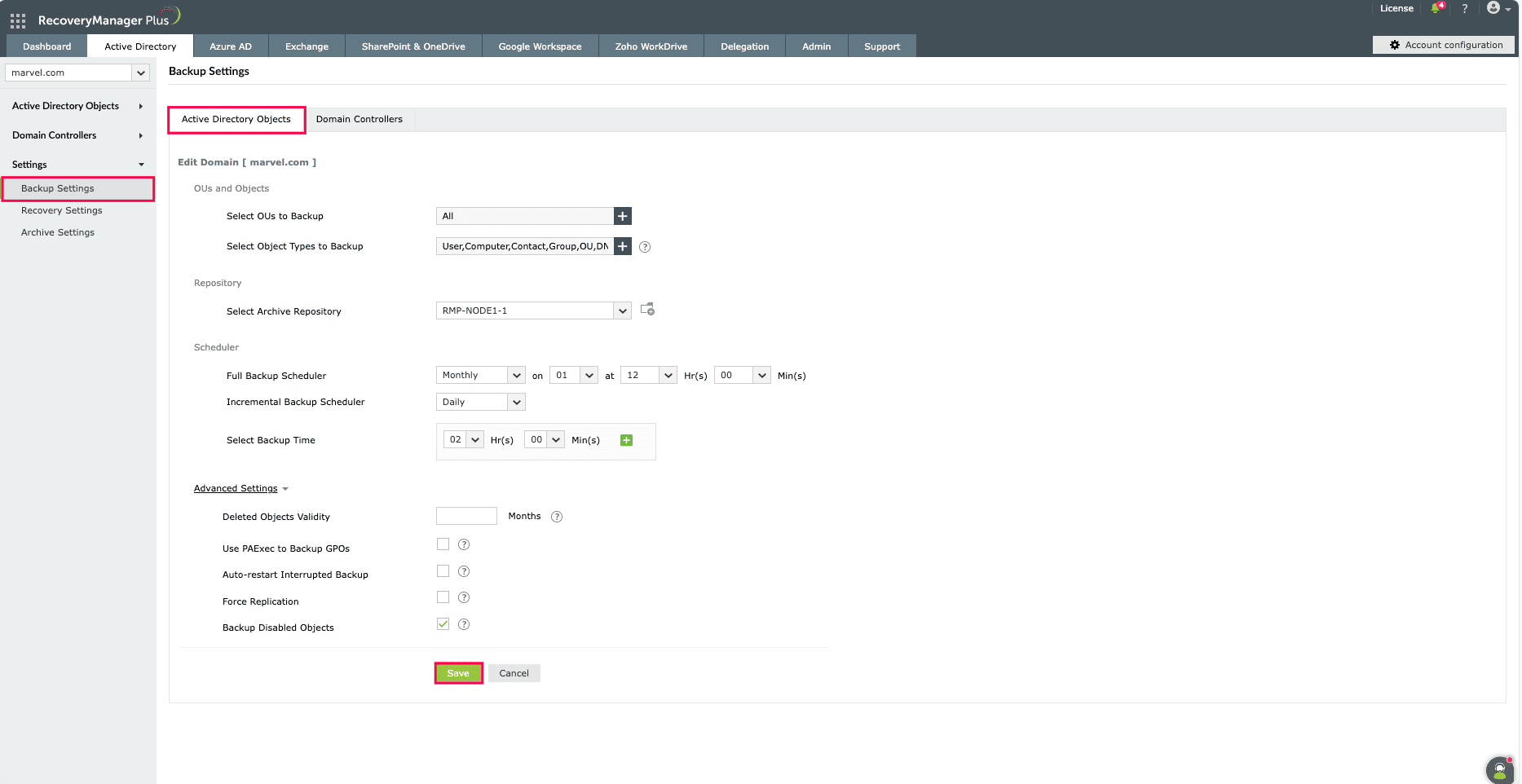This screenshot has width=1522, height=784.
Task: Show help for Use PAExec to Backup GPOs
Action: click(x=464, y=544)
